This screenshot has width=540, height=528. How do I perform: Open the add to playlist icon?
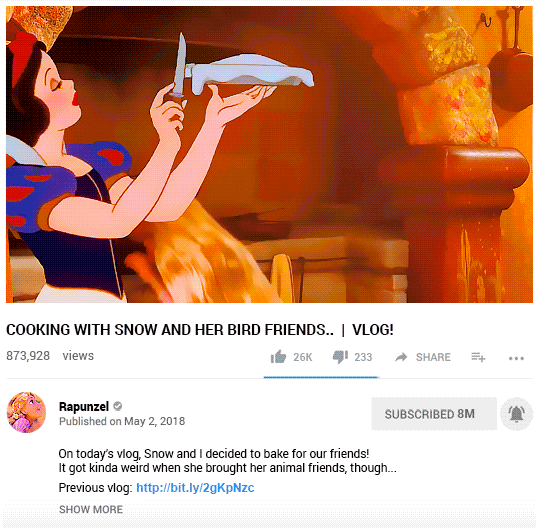pyautogui.click(x=478, y=357)
